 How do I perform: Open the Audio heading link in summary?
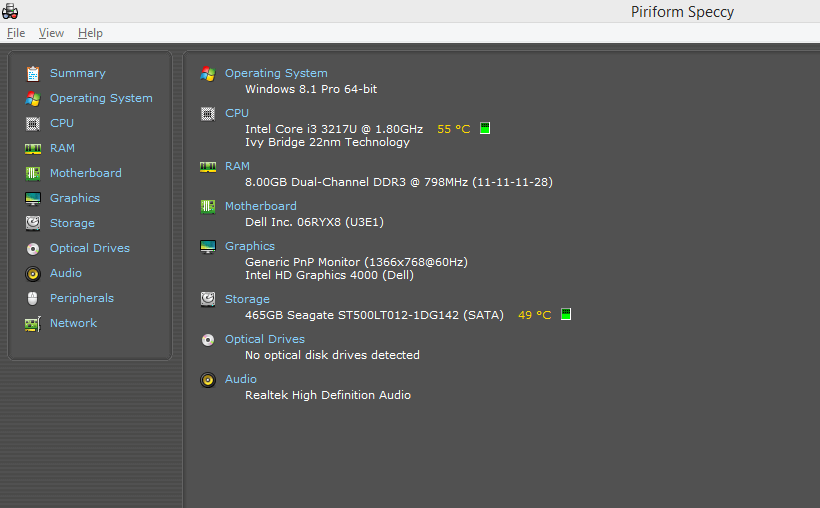(241, 379)
